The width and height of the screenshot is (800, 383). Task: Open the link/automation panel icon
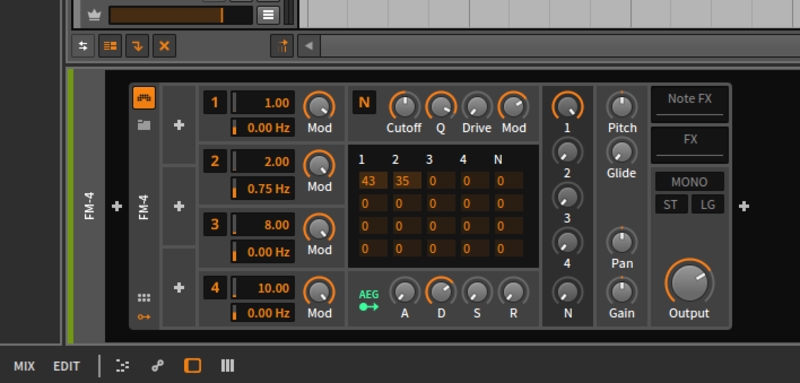[158, 366]
